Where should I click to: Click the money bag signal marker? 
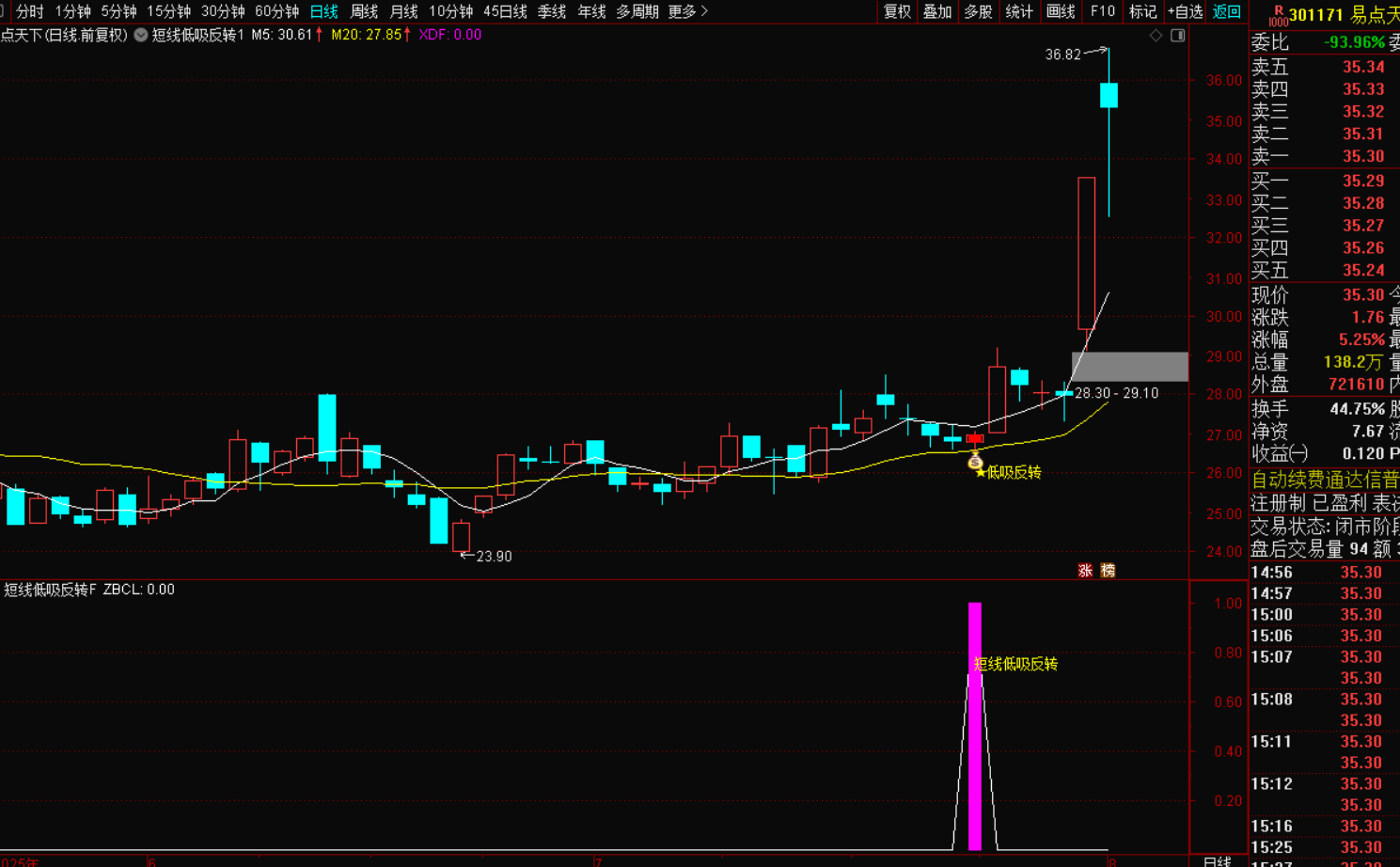pos(975,461)
